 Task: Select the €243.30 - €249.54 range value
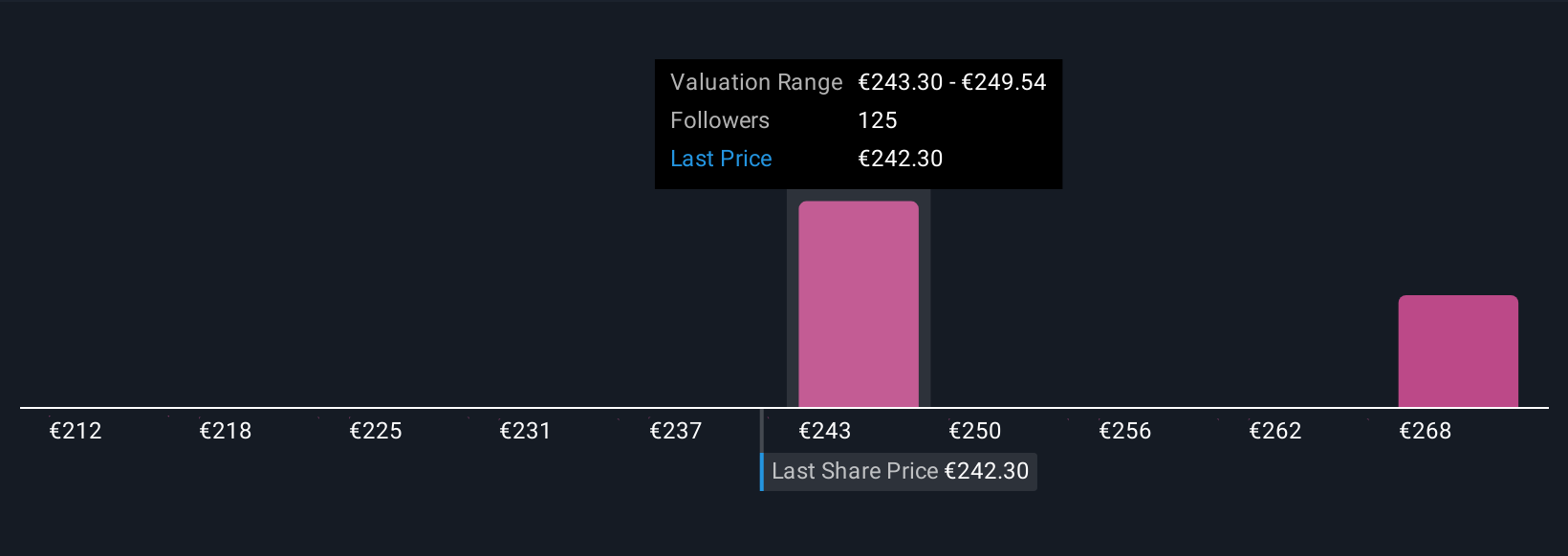click(x=952, y=82)
